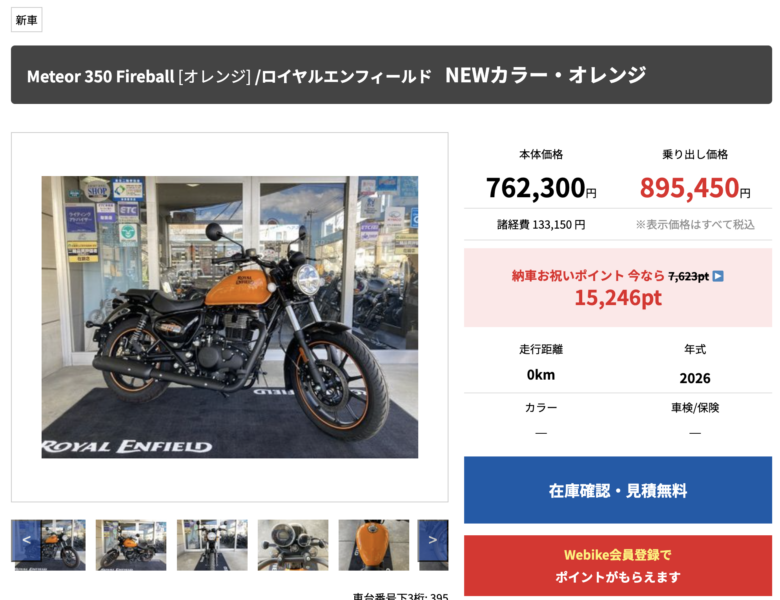Screen dimensions: 780x600
Task: Click the 諸経費 133,150円 text
Action: point(541,225)
